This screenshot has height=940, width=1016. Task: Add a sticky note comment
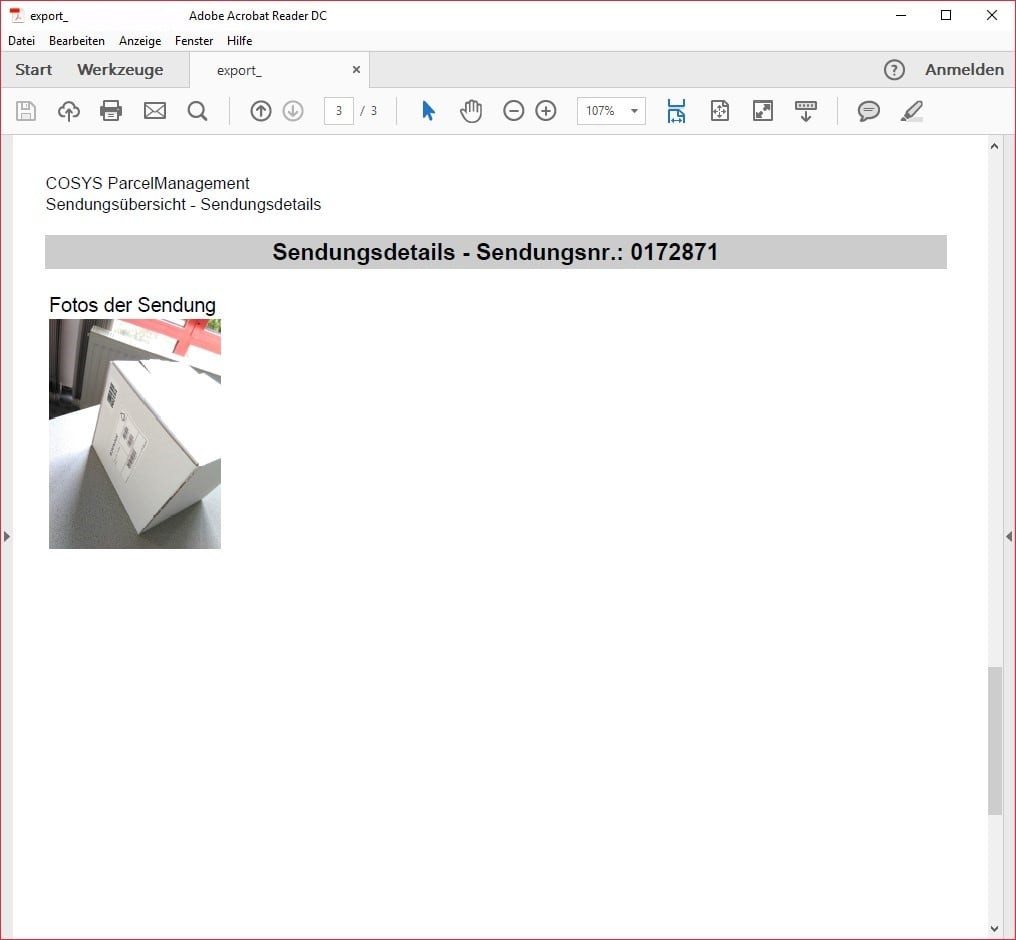[868, 111]
